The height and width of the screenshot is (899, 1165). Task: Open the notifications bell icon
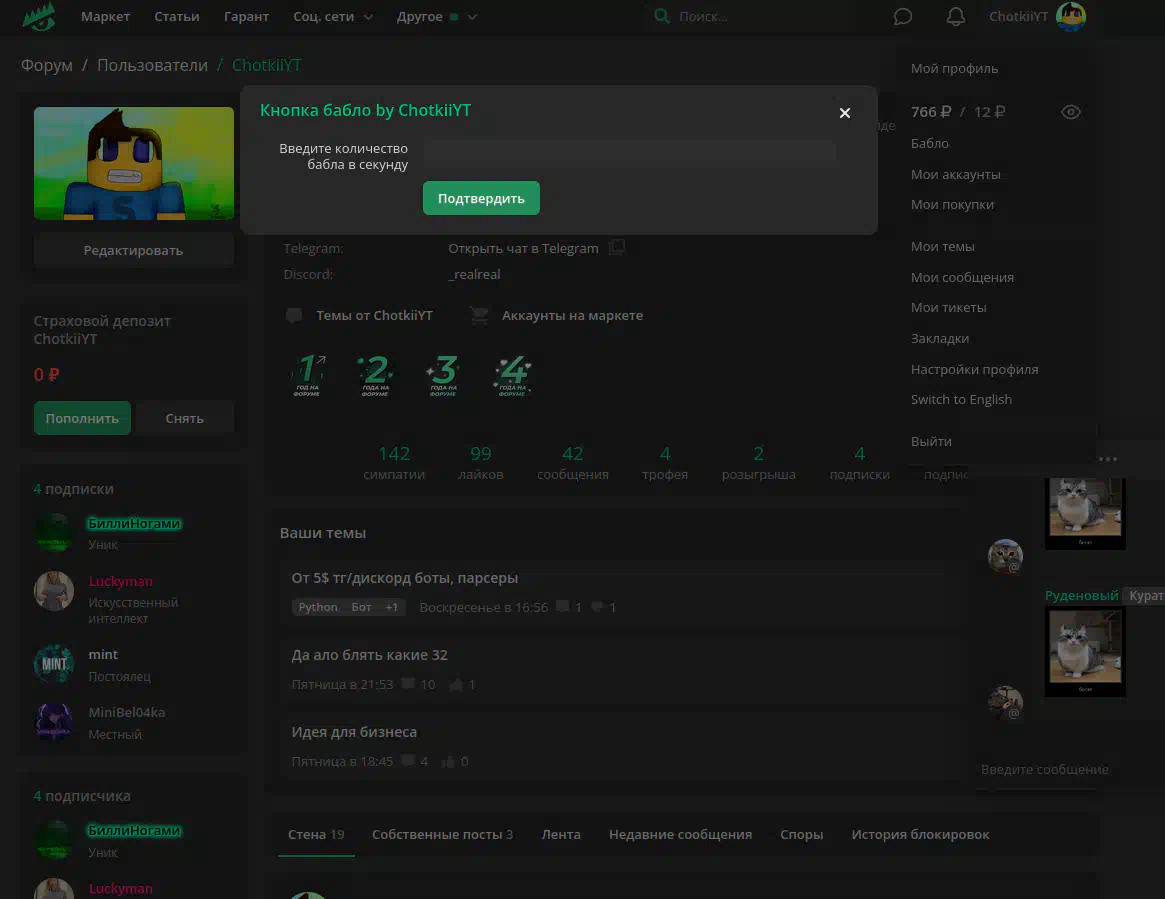pyautogui.click(x=956, y=17)
